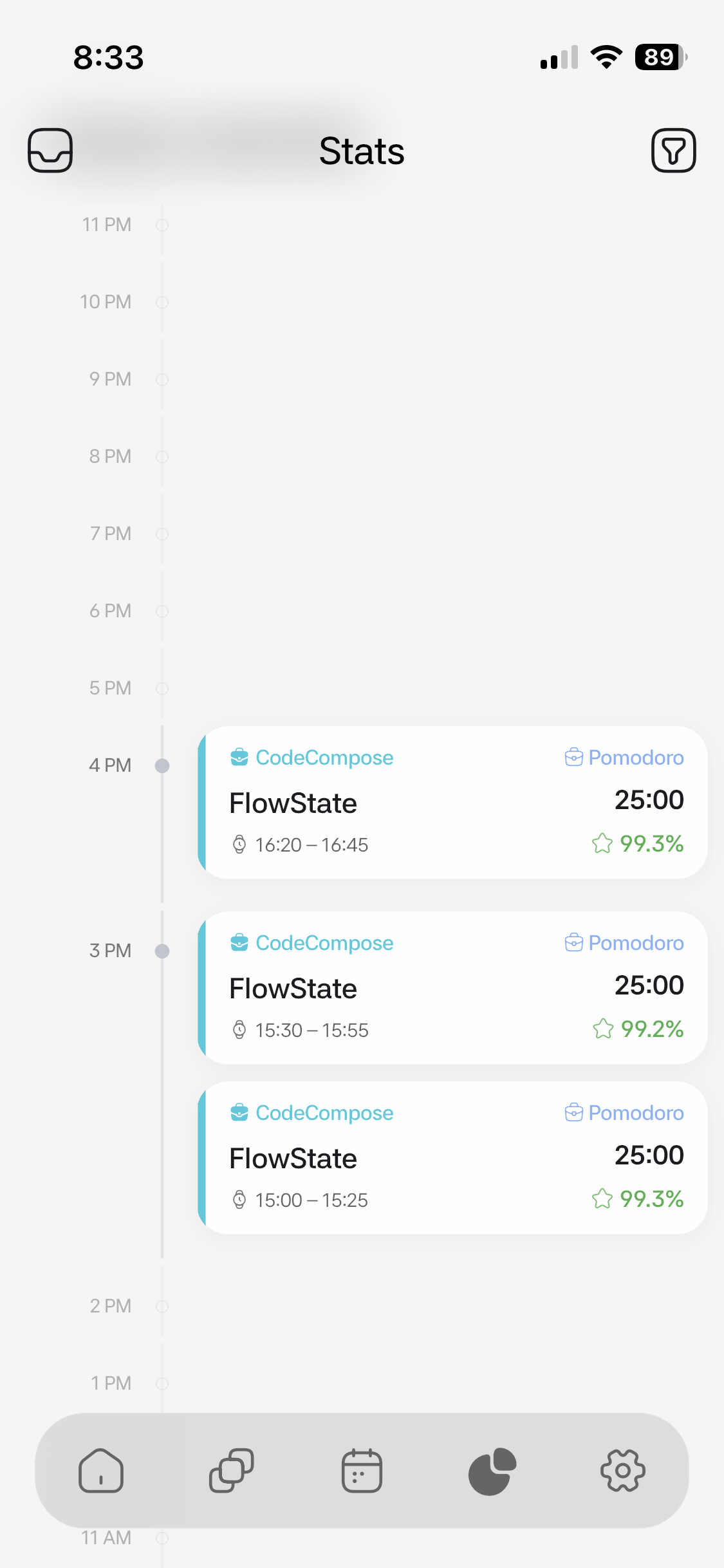Toggle the star rating on the 15:00 session
Screen dimensions: 724x1568
click(x=602, y=1198)
